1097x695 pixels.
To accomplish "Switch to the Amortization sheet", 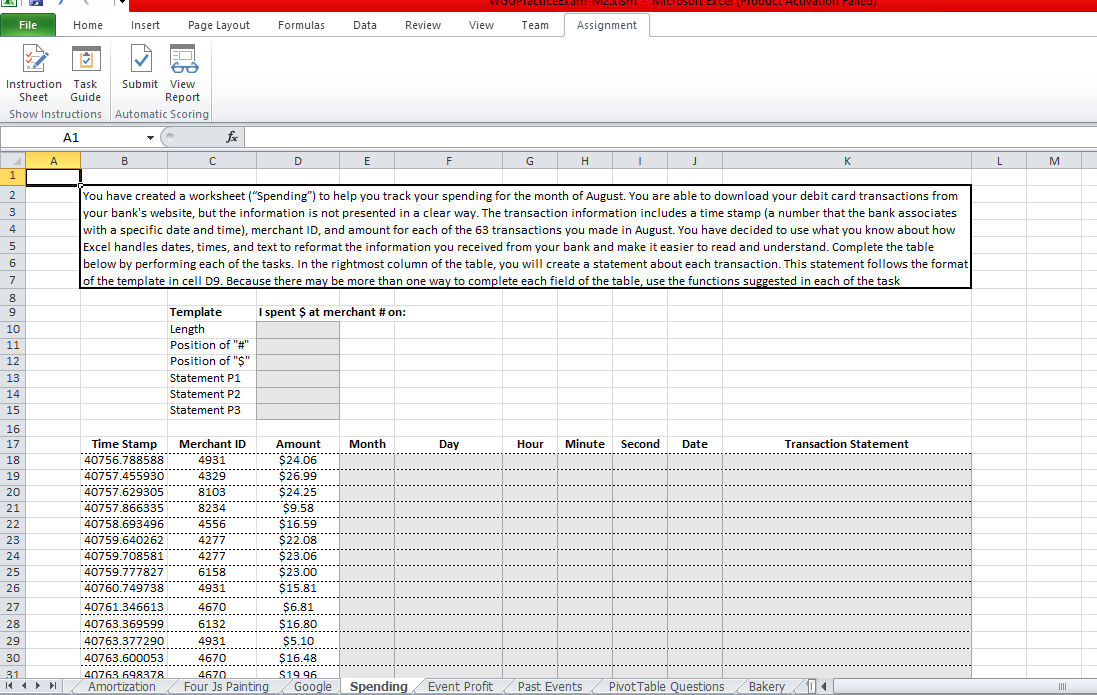I will pos(122,687).
